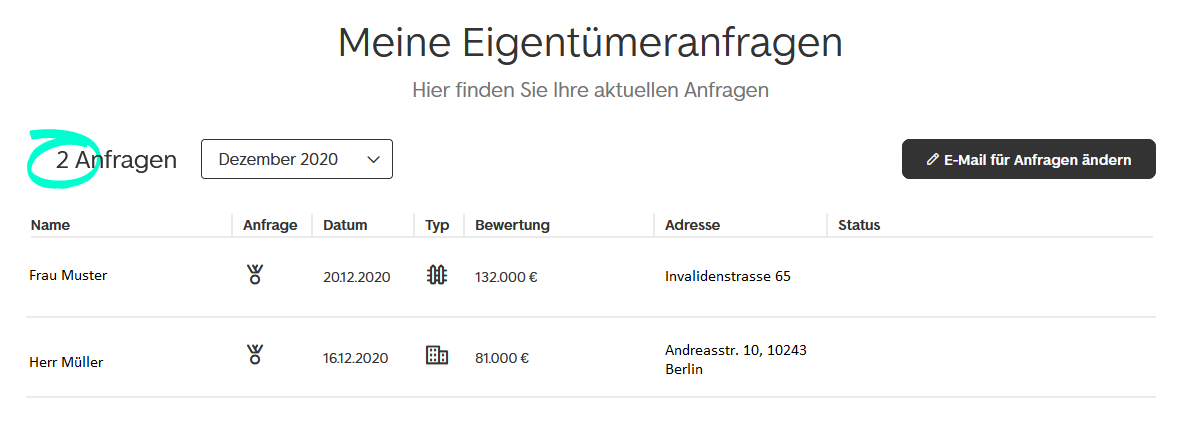
Task: Click the 132.000 € valuation amount
Action: (x=506, y=277)
